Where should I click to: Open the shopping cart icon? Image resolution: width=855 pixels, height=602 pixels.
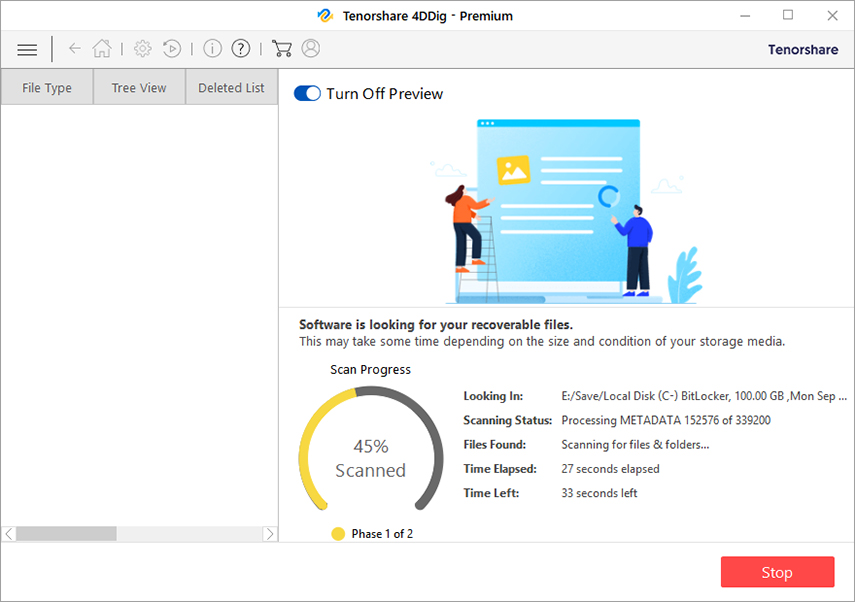[281, 49]
